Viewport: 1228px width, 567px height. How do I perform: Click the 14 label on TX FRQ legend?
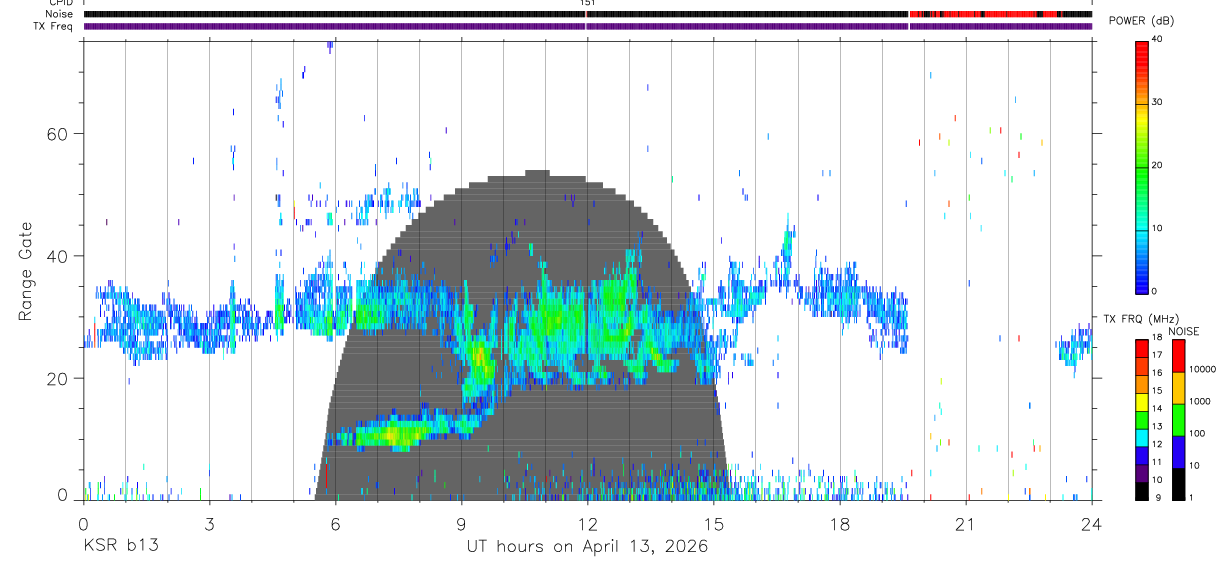click(1156, 409)
